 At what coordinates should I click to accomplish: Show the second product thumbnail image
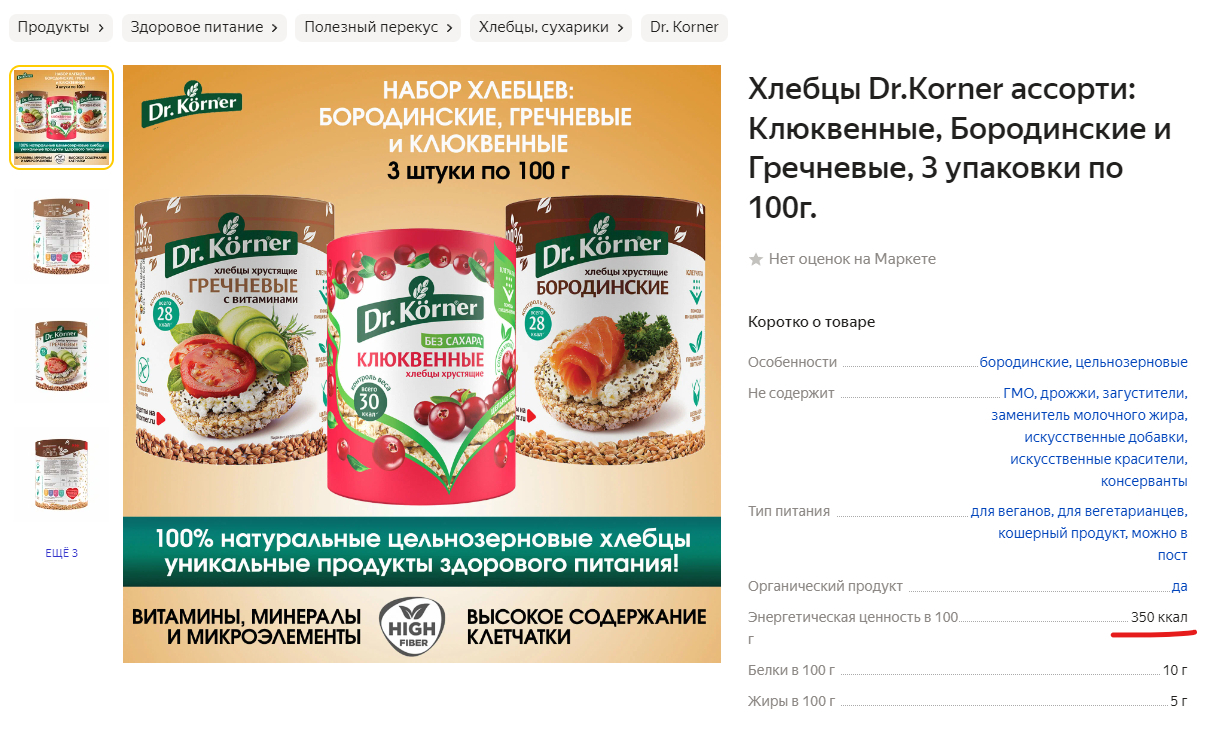click(61, 236)
